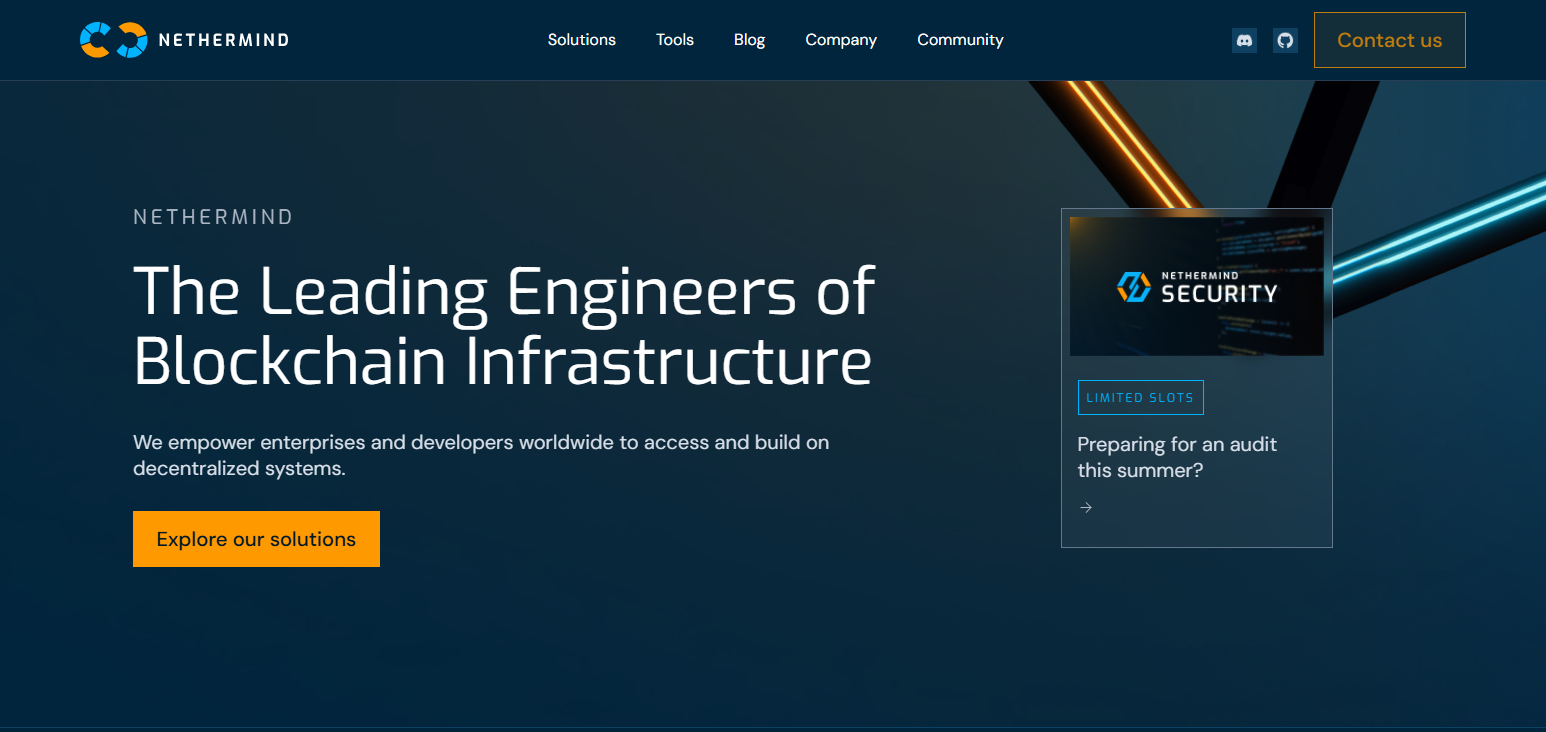1546x732 pixels.
Task: Click the arrow icon in the audit card
Action: coord(1086,508)
